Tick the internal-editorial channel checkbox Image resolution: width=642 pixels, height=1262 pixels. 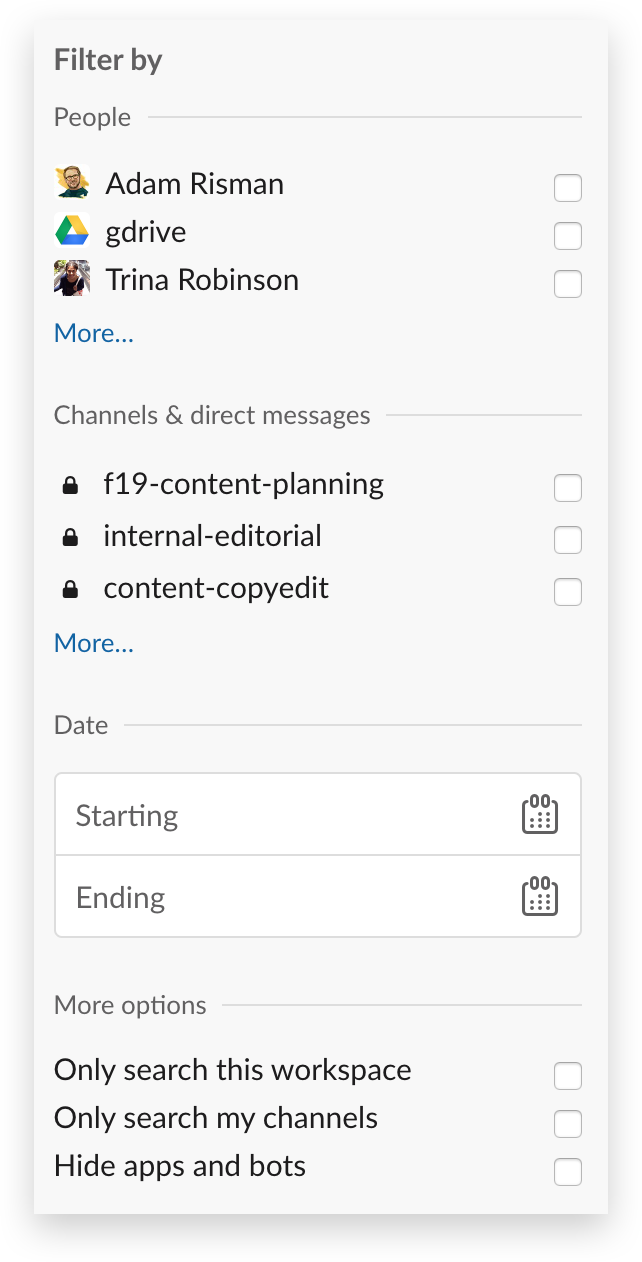(568, 540)
